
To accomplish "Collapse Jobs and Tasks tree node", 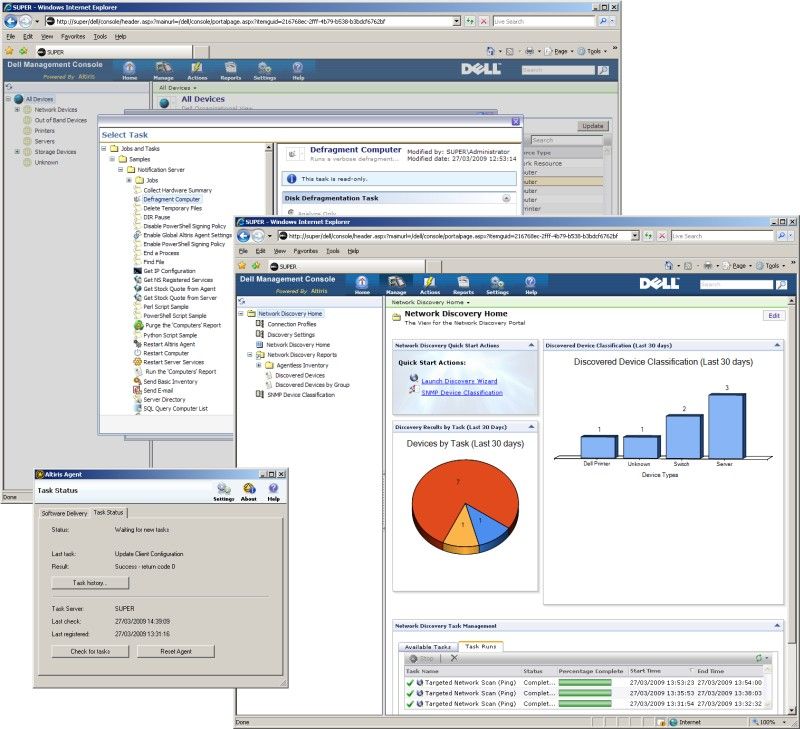I will tap(104, 148).
